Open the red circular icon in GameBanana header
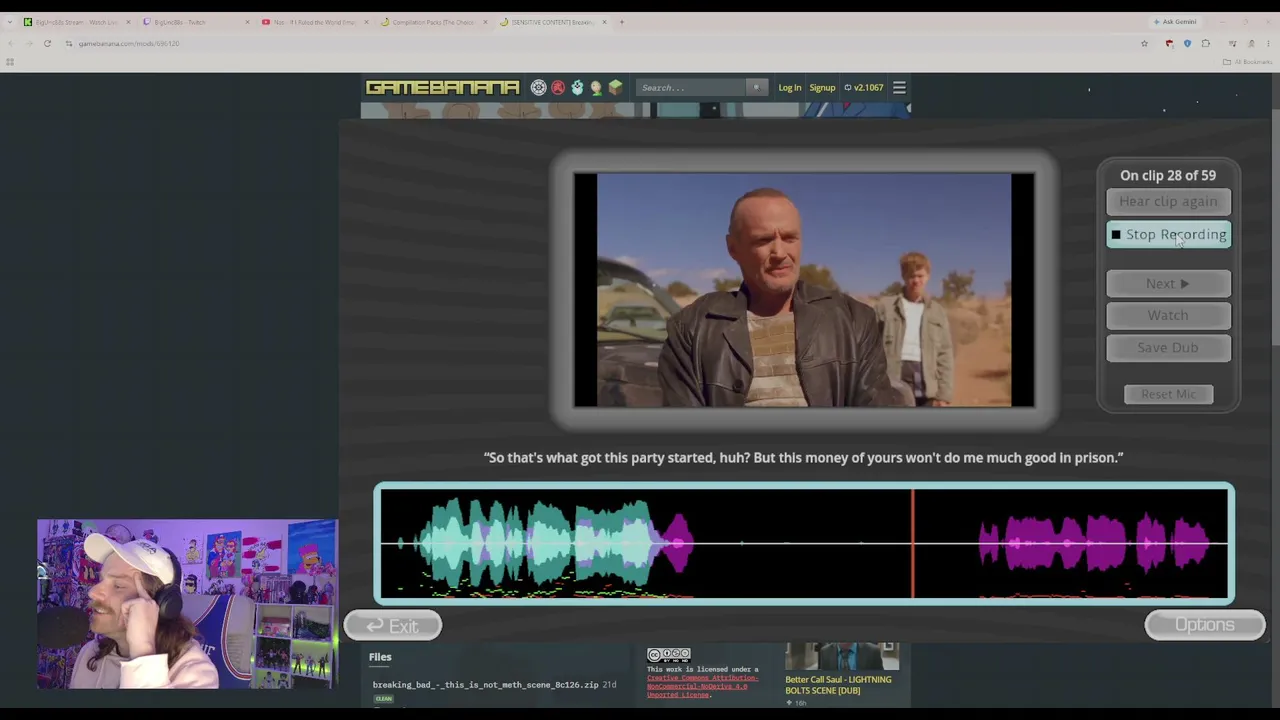 pyautogui.click(x=558, y=88)
